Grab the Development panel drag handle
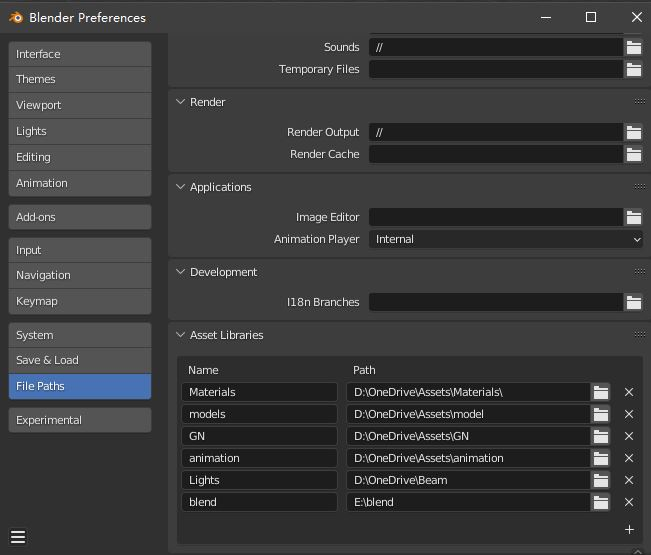 coord(639,272)
